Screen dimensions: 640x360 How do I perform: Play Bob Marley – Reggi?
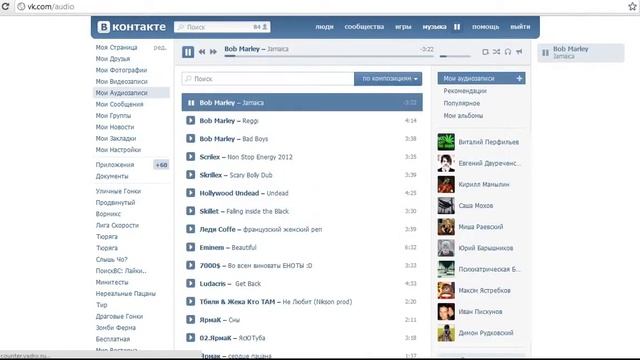190,120
